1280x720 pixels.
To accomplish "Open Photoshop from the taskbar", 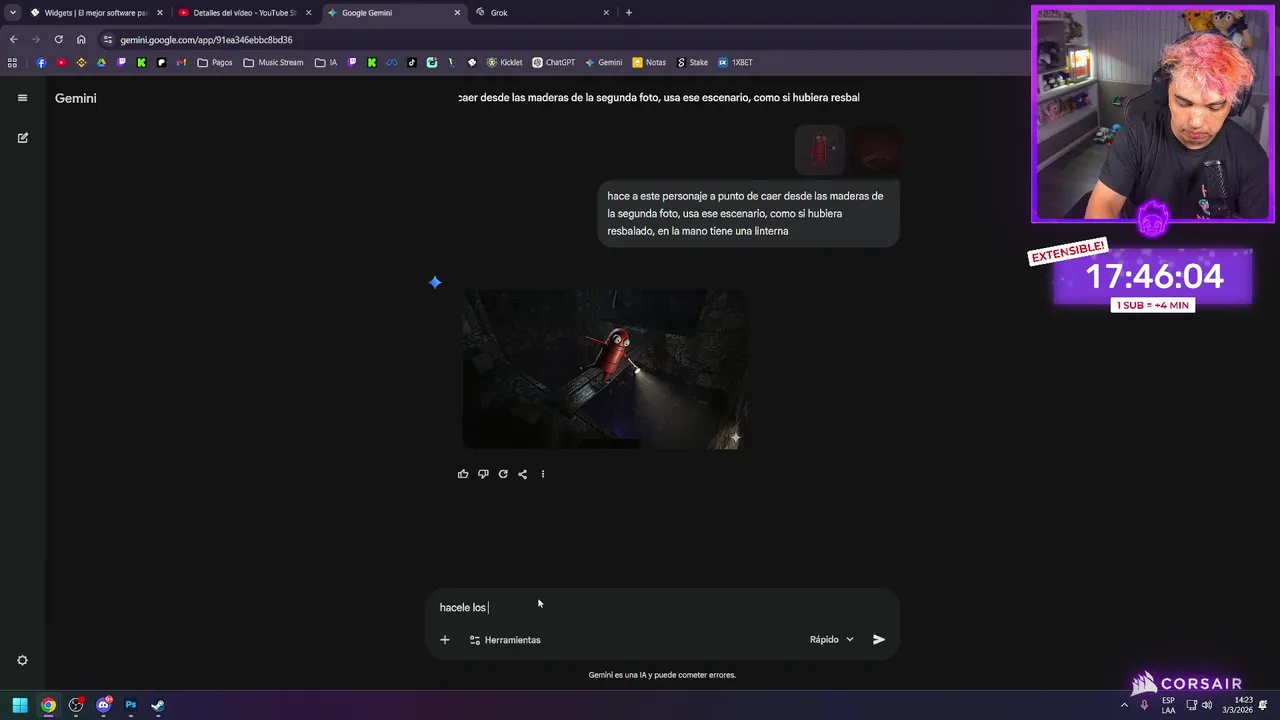I will [x=131, y=705].
